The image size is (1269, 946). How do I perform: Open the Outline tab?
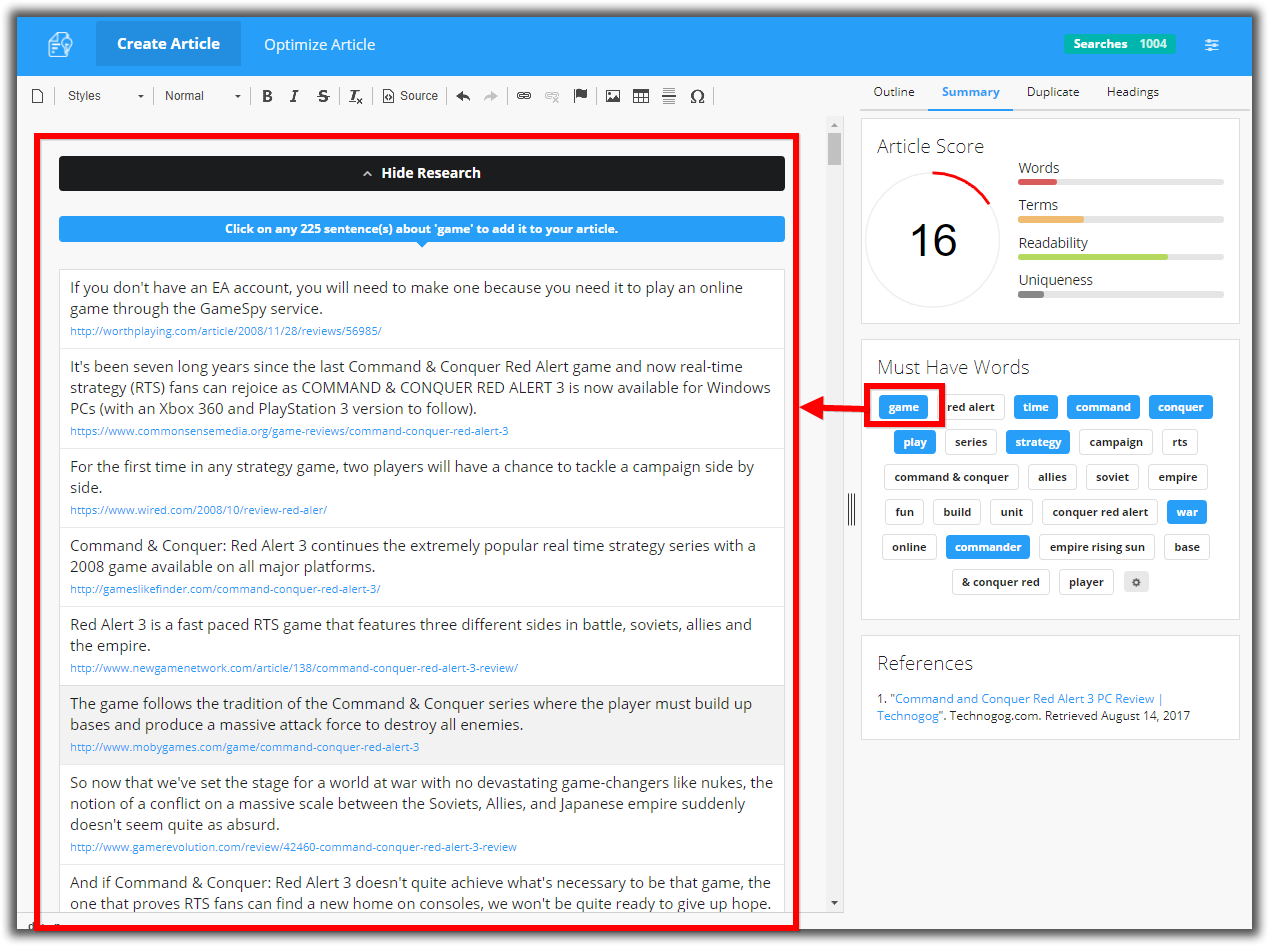tap(894, 92)
